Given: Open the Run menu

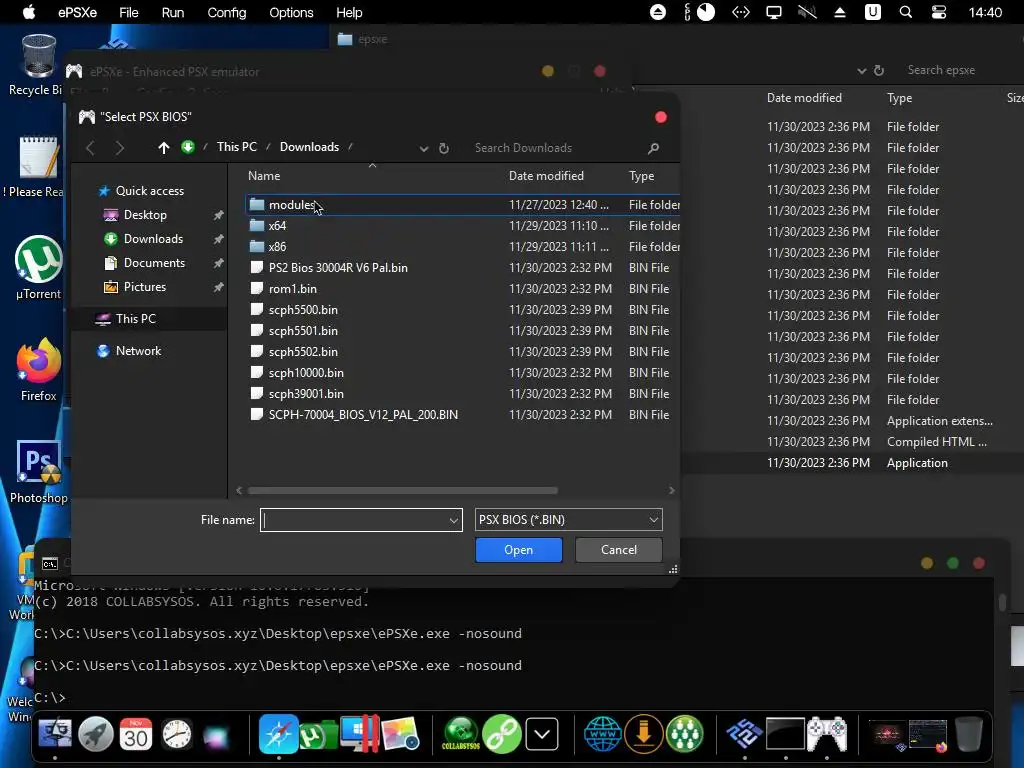Looking at the screenshot, I should (172, 12).
